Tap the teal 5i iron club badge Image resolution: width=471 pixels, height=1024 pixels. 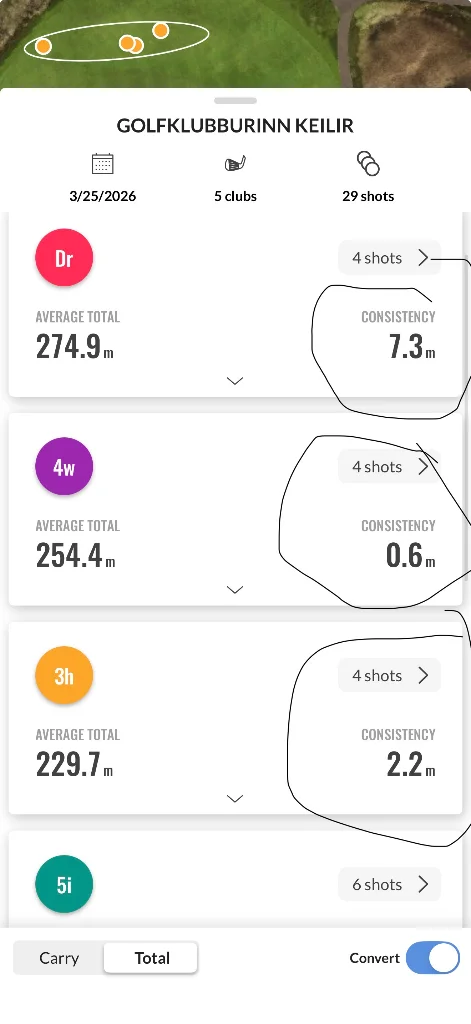tap(64, 884)
